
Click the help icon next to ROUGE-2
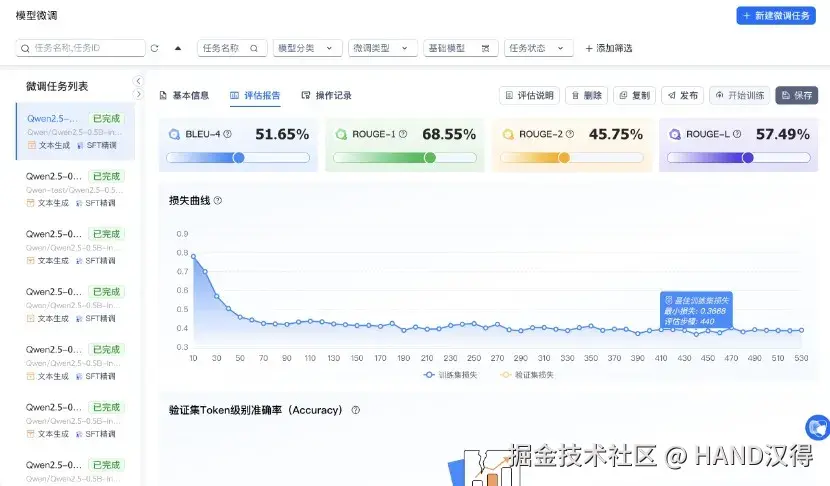(570, 134)
